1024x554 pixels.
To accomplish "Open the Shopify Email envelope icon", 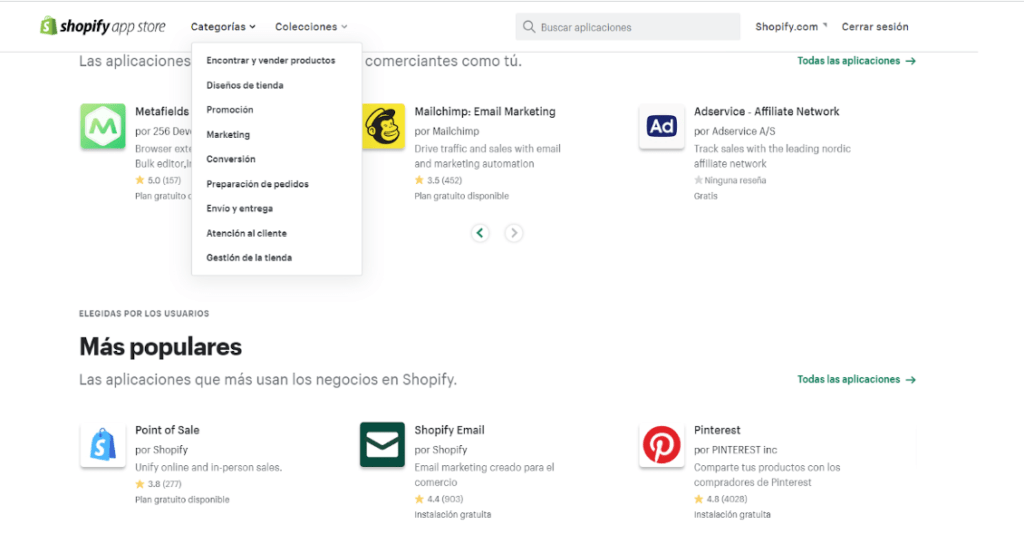I will [x=382, y=445].
